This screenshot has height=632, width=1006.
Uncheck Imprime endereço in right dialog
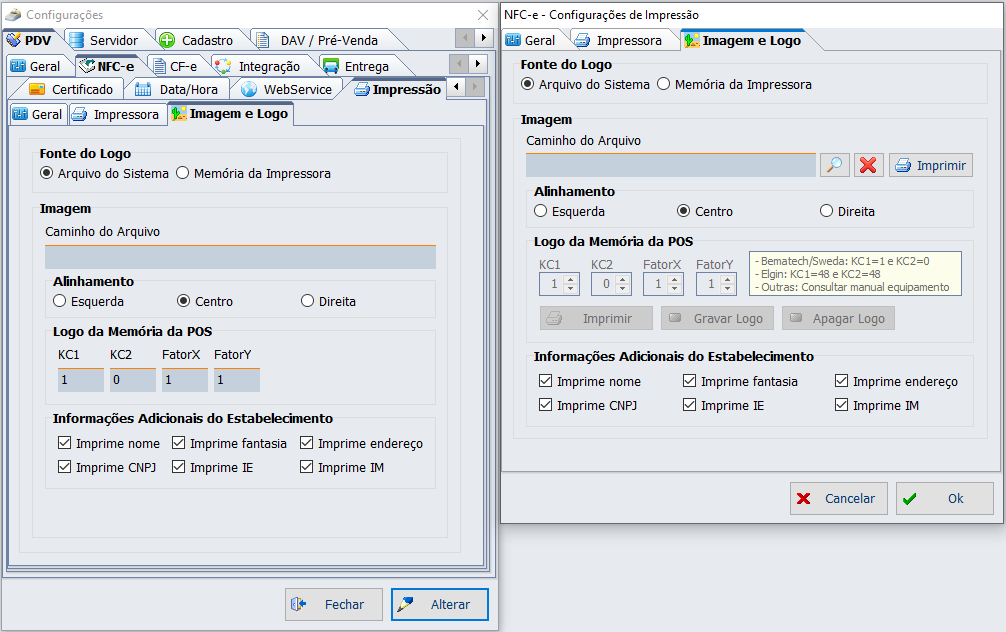coord(841,381)
